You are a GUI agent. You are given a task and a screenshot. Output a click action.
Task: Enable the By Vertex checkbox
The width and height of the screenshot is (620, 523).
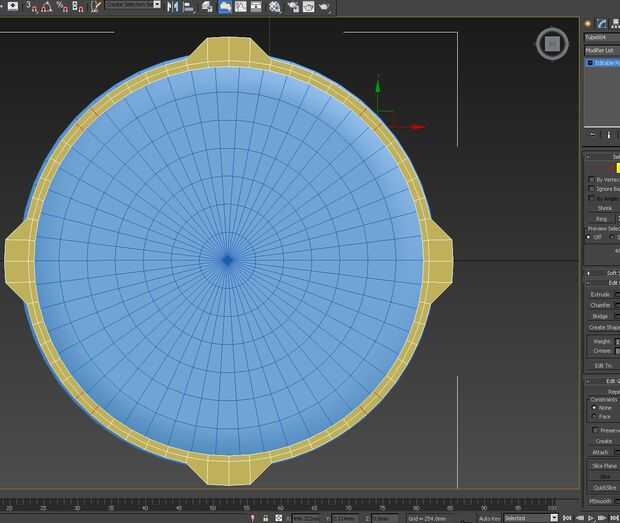point(591,179)
